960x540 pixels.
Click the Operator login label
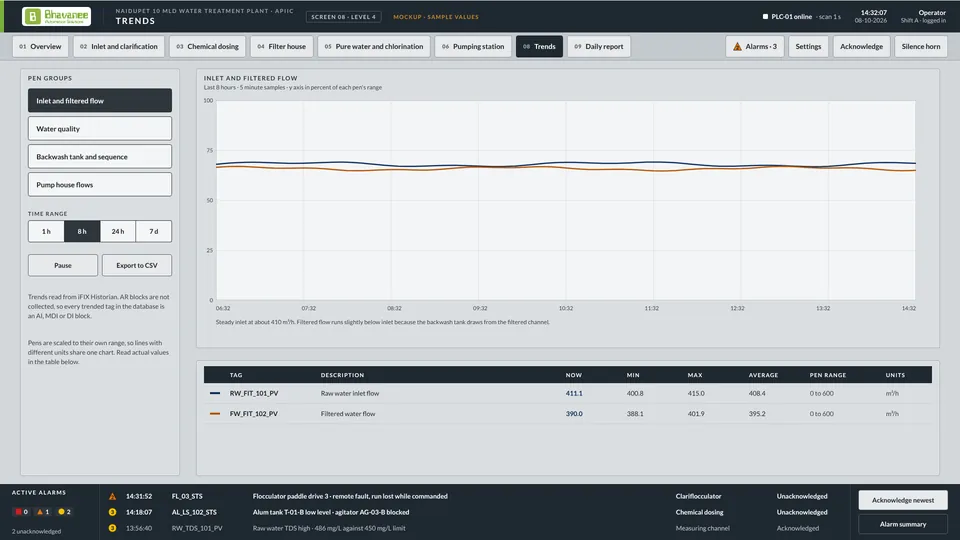(932, 12)
